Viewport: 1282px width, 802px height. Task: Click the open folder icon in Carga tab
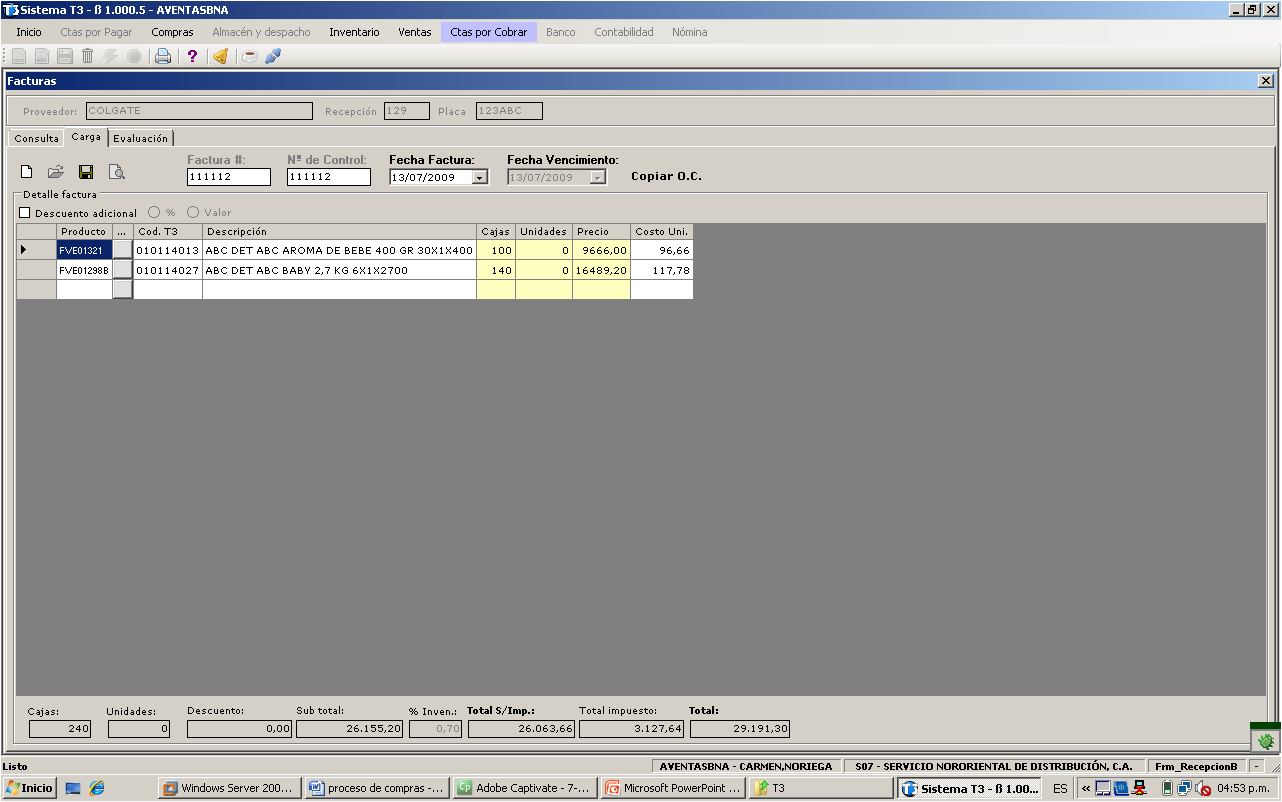pyautogui.click(x=56, y=172)
